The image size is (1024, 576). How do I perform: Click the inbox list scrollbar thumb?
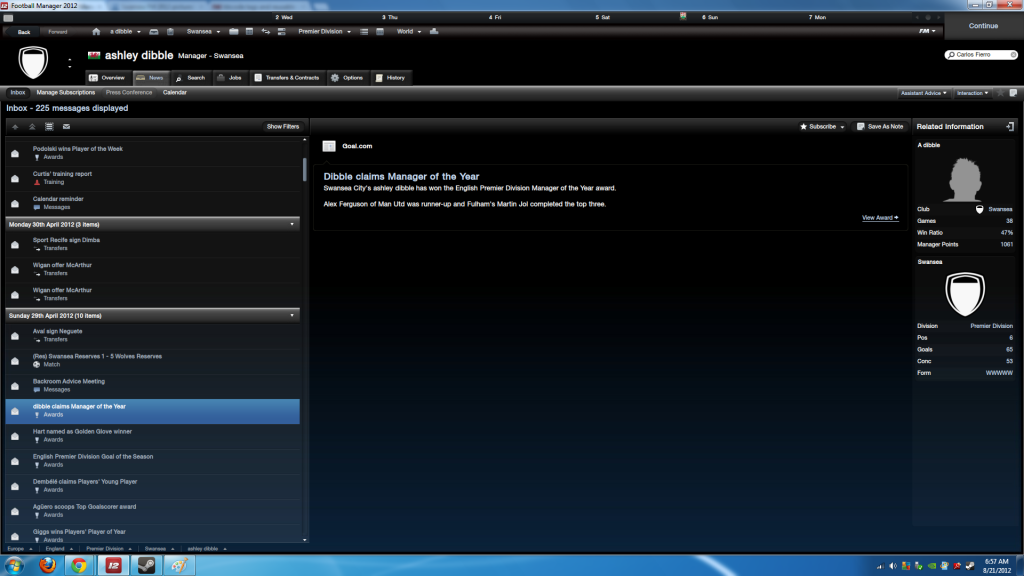[304, 170]
